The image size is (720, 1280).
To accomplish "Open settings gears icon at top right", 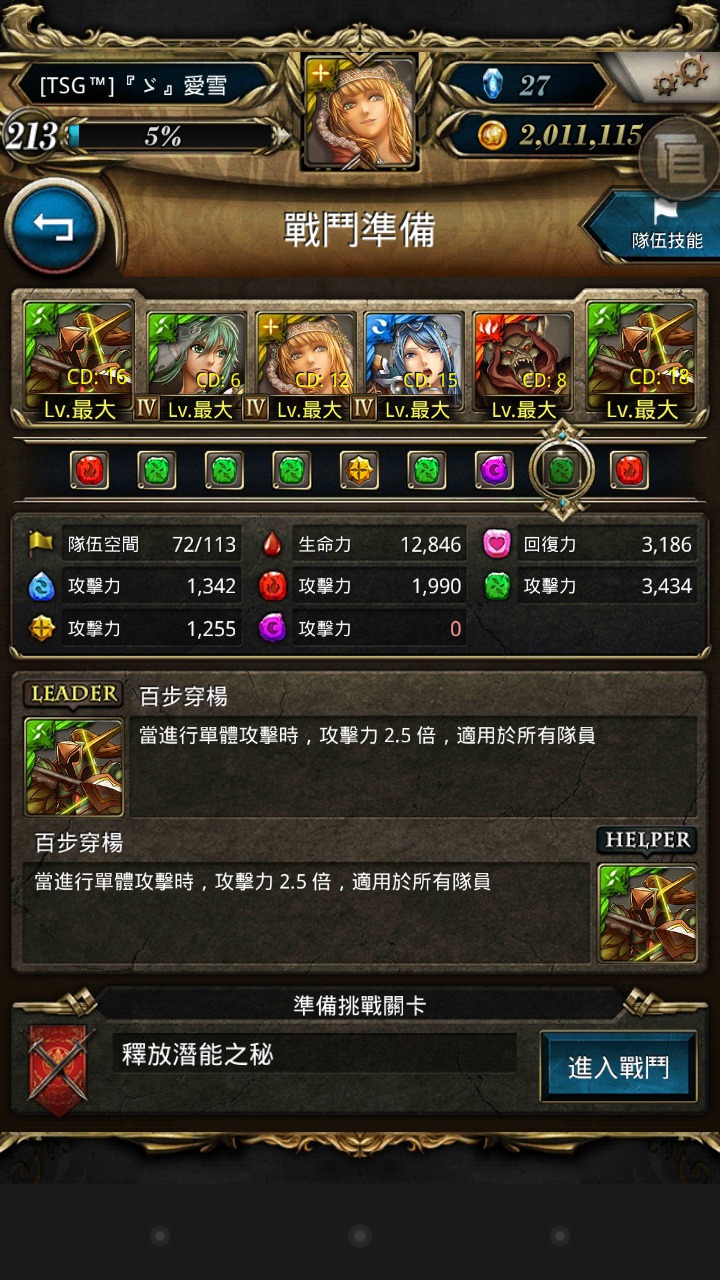I will coord(681,76).
